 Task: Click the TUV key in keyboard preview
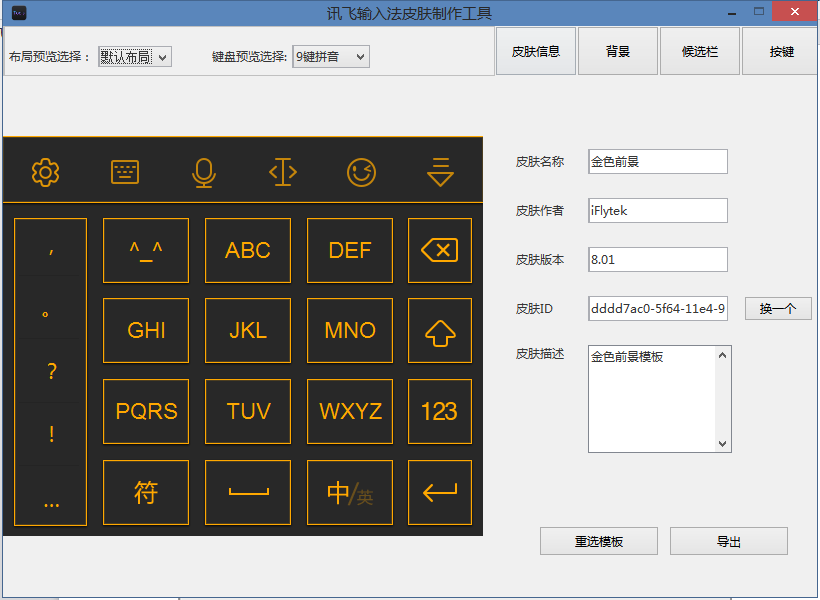248,412
